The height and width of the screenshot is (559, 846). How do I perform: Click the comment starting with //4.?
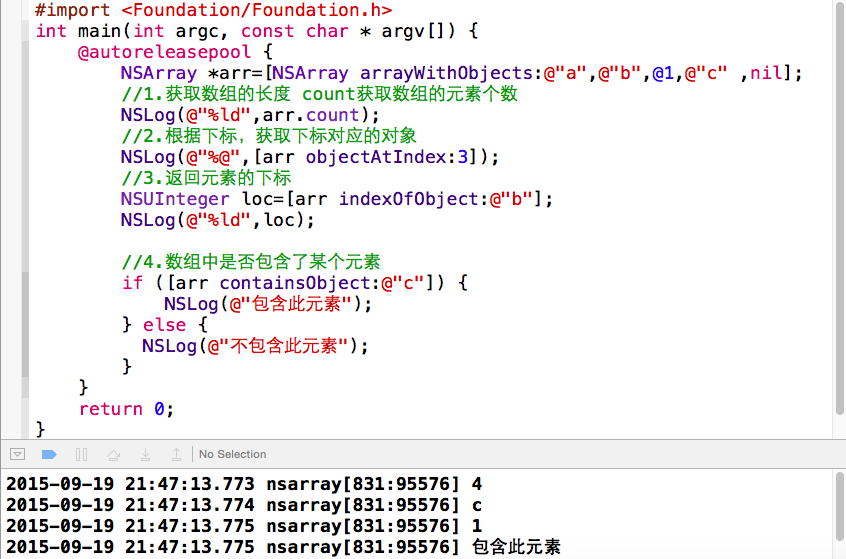pos(251,262)
